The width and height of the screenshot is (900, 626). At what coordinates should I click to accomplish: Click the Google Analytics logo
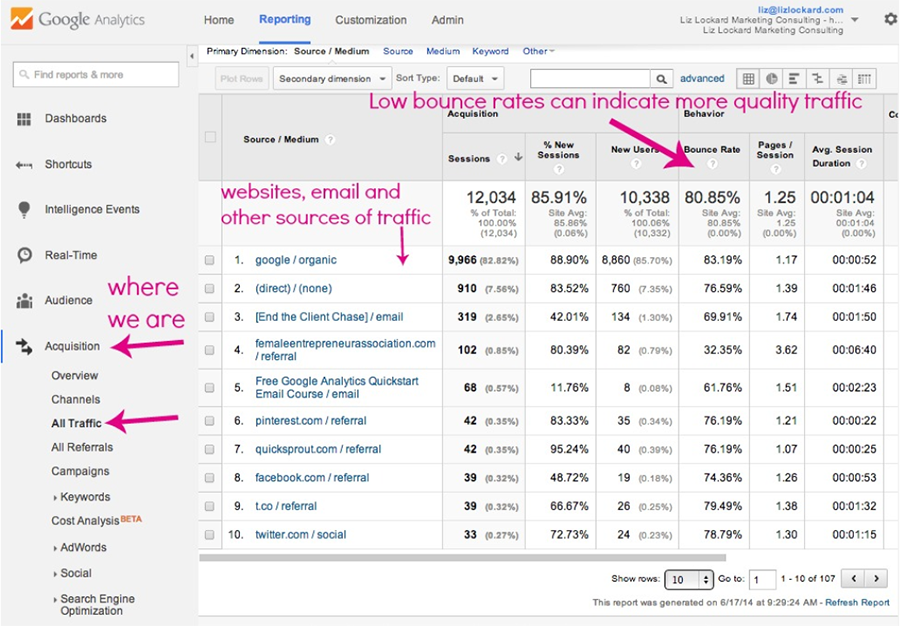coord(78,20)
